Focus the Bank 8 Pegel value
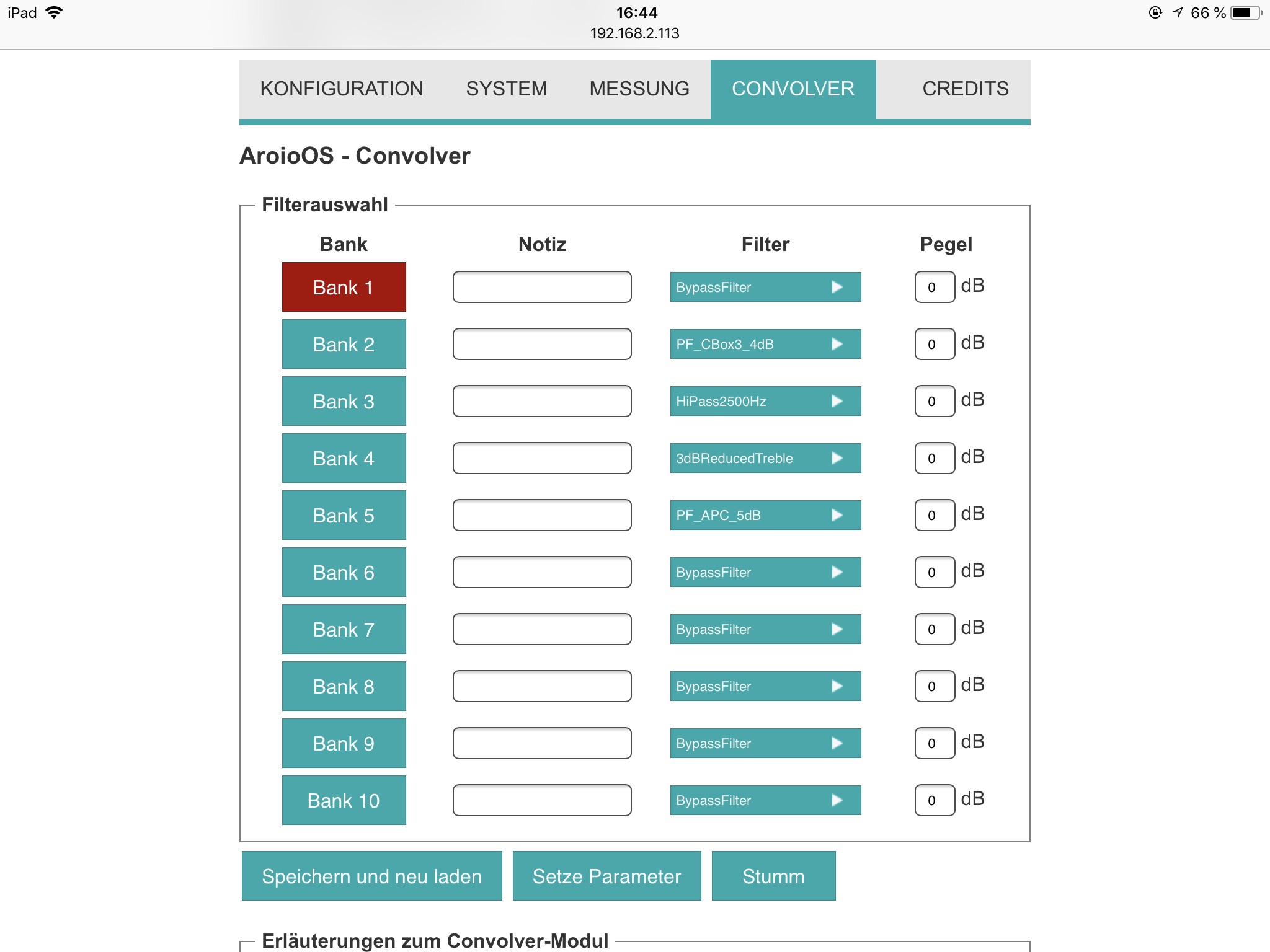 pos(935,686)
